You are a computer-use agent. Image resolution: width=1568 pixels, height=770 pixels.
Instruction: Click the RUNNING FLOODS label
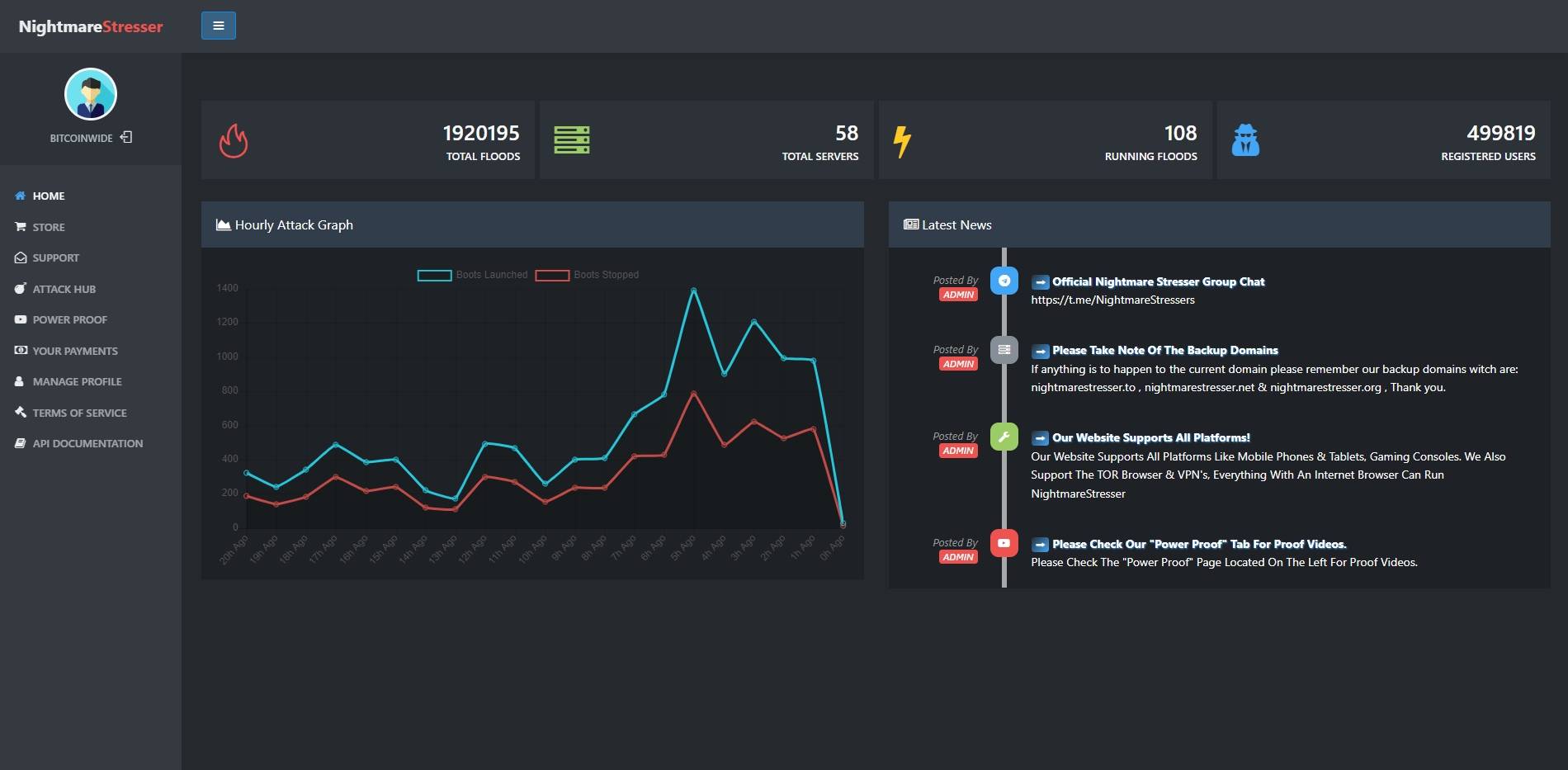pos(1151,156)
